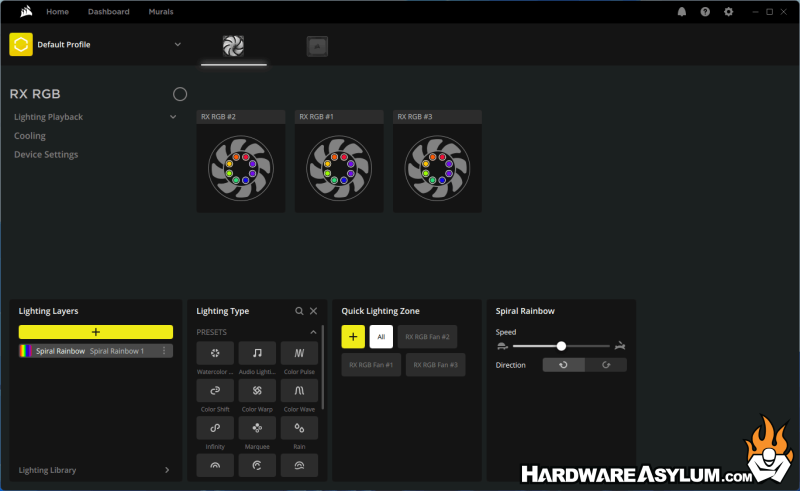
Task: Click the Spiral Rainbow layer color icon
Action: click(25, 351)
